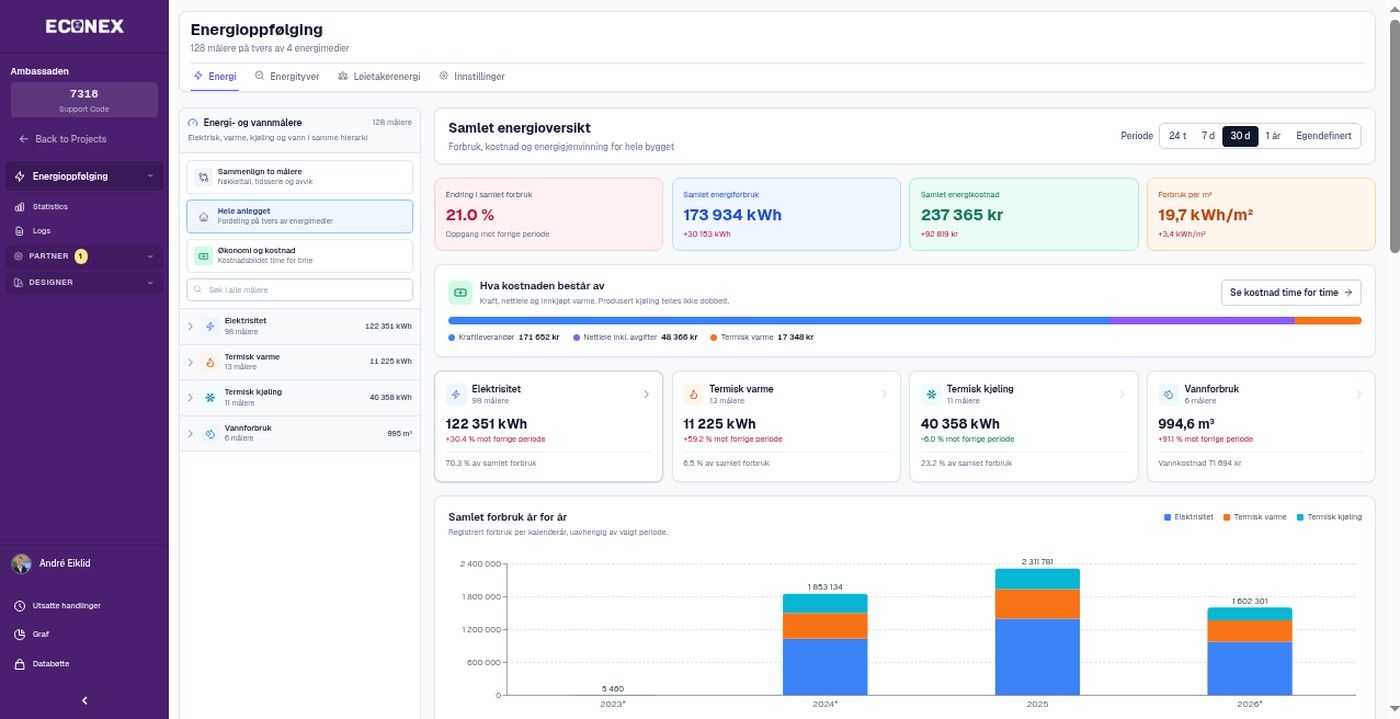This screenshot has height=719, width=1400.
Task: Open the Databøtte bucket icon
Action: 19,664
